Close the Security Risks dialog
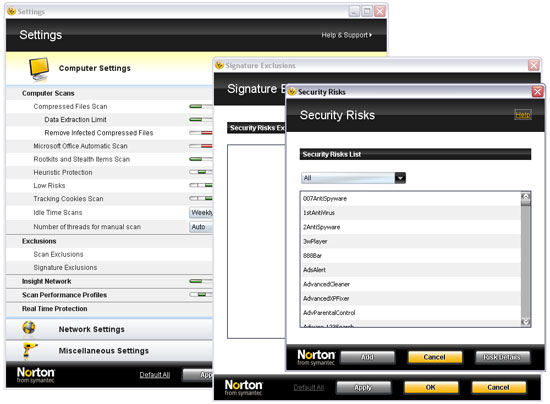 pos(537,92)
